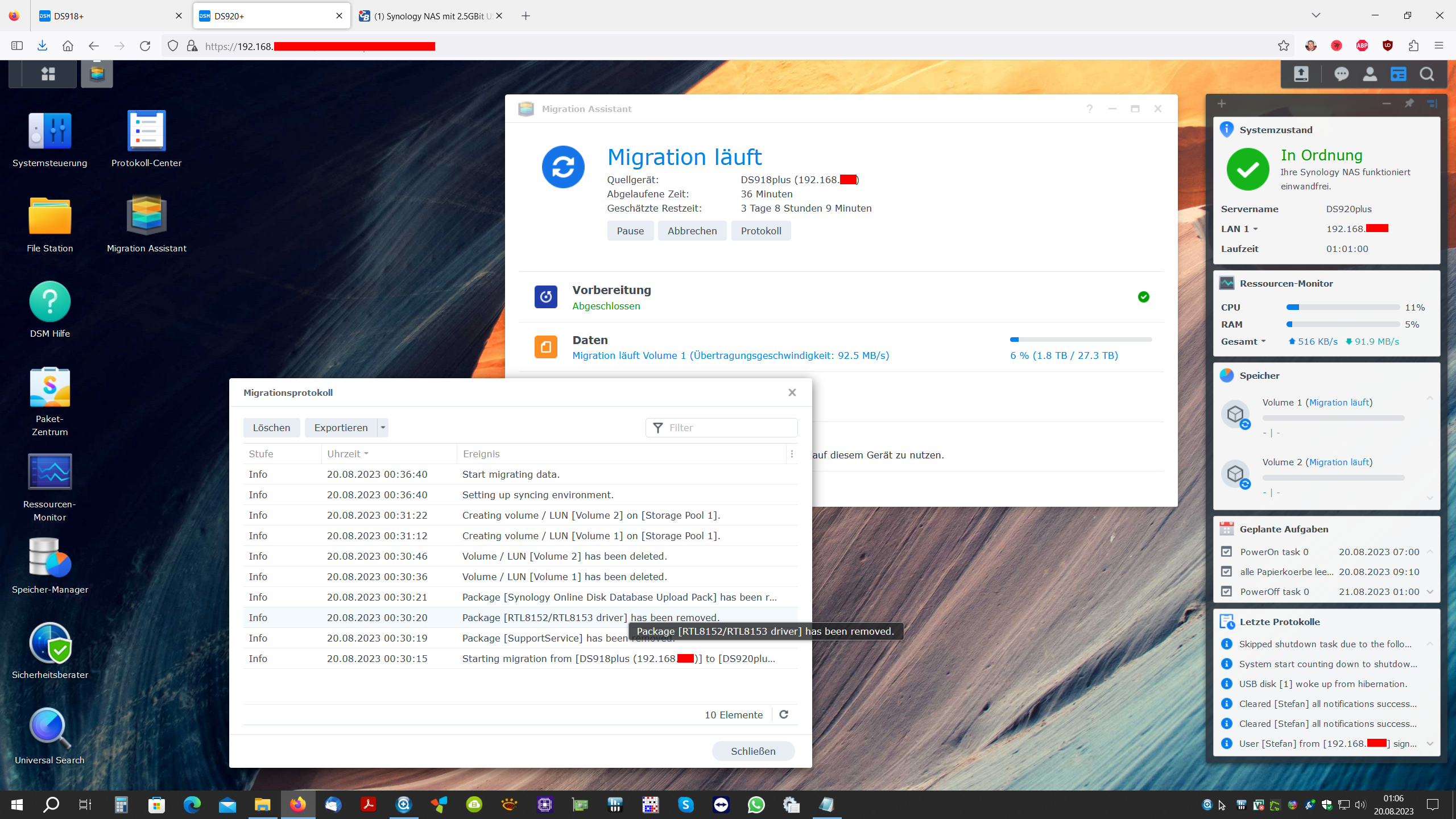Image resolution: width=1456 pixels, height=819 pixels.
Task: Open the Systemsteuerung desktop icon
Action: (49, 131)
